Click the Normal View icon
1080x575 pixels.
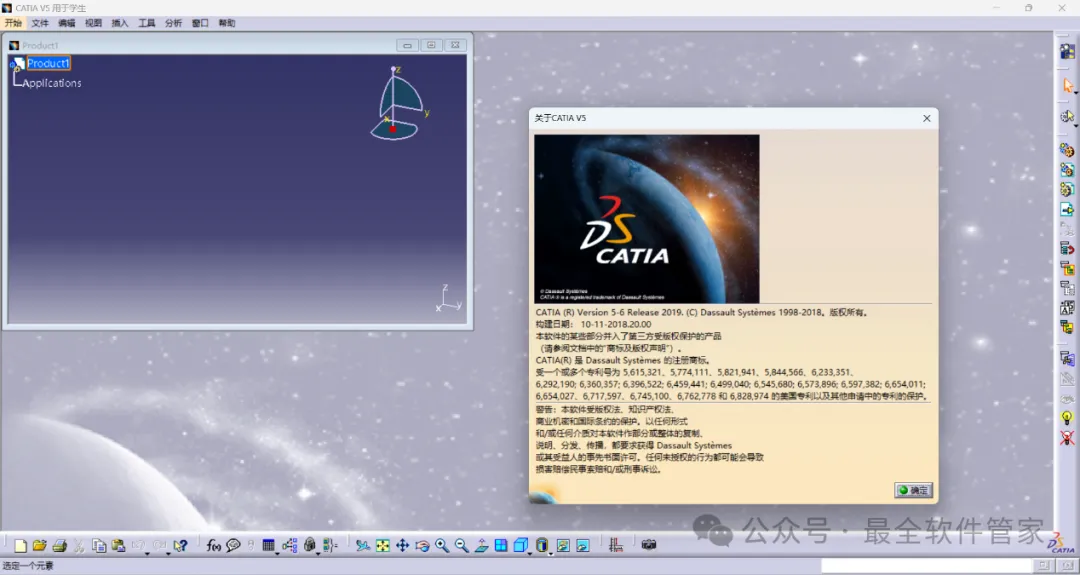pyautogui.click(x=481, y=545)
